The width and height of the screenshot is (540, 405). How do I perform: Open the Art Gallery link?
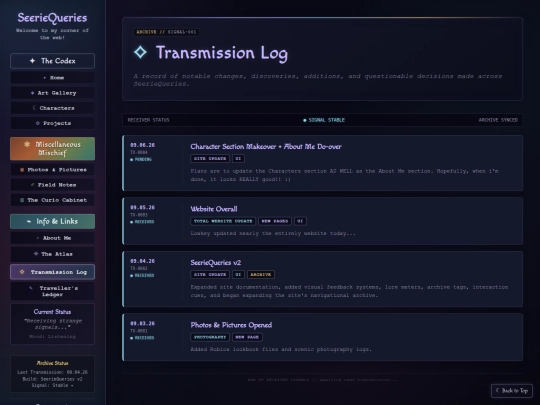(x=52, y=93)
